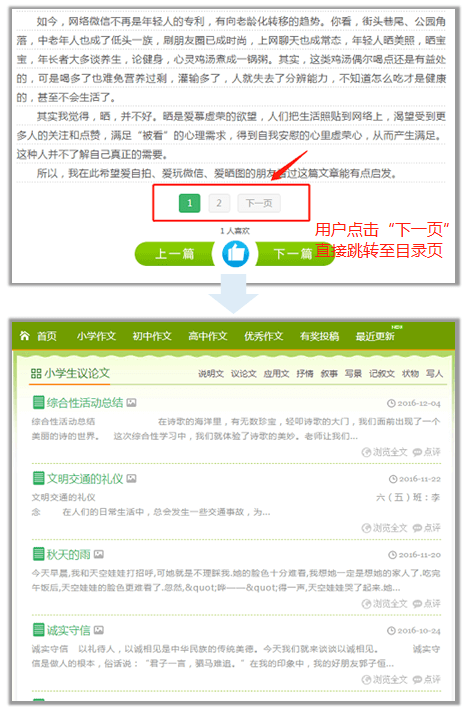The image size is (475, 710).
Task: Switch to the 高中作文 navigation tab
Action: point(208,336)
